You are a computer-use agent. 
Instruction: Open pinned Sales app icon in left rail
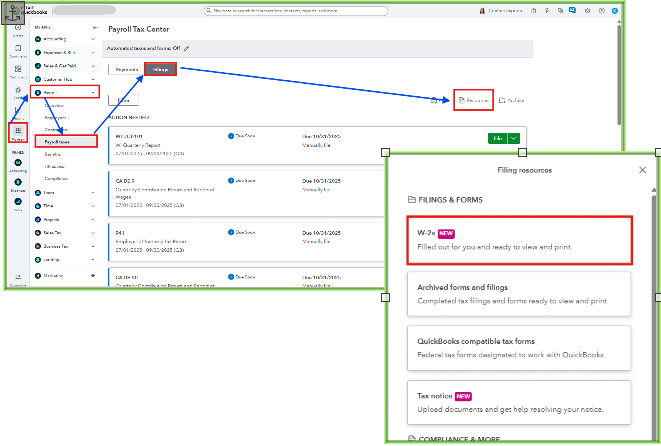[18, 202]
